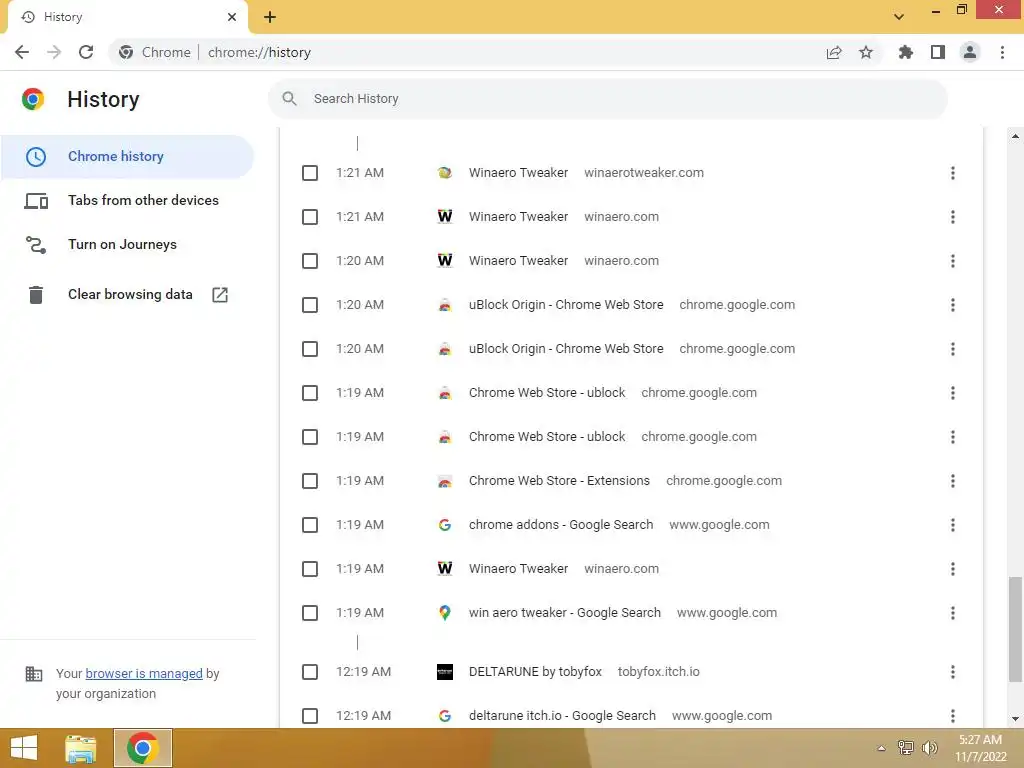
Task: Select Chrome history in the sidebar
Action: click(127, 157)
